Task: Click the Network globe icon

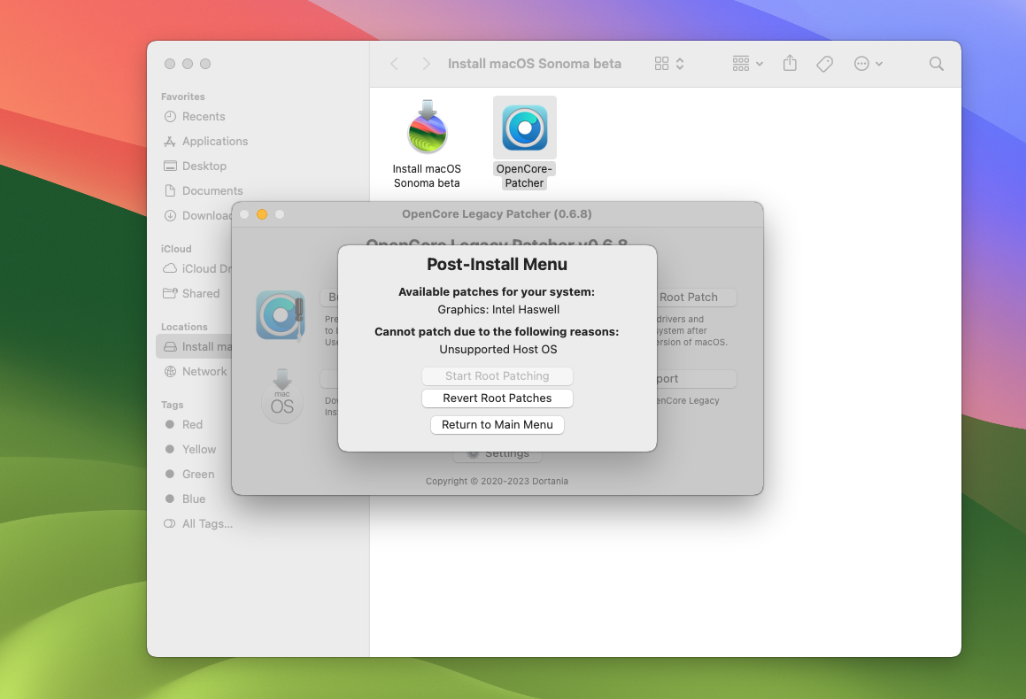Action: [x=170, y=372]
